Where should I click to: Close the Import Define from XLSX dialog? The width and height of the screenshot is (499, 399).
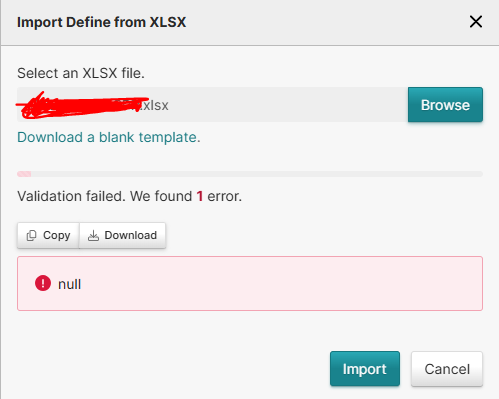(x=476, y=22)
